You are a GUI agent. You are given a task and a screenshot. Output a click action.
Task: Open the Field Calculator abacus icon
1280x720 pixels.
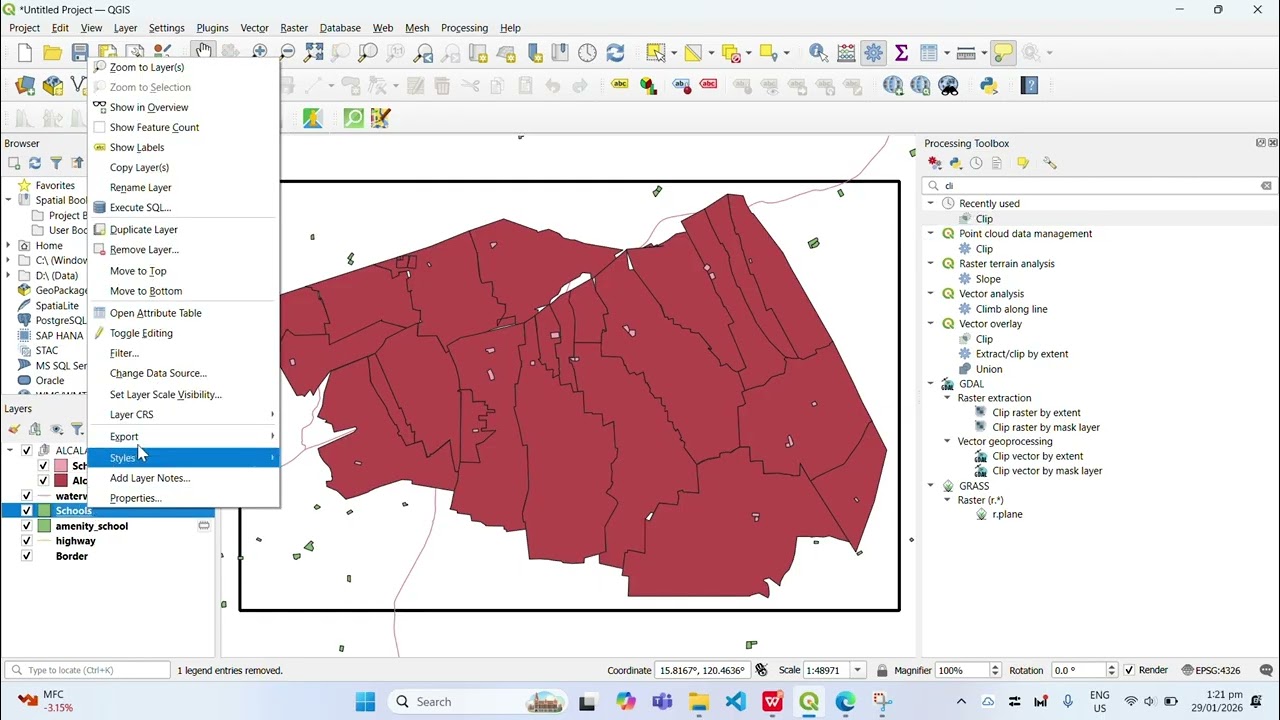coord(846,53)
